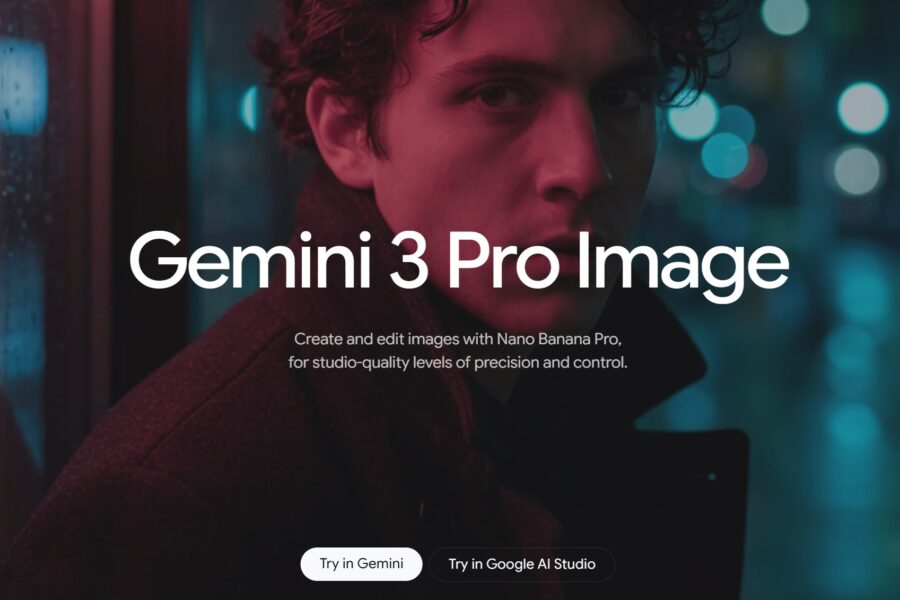Select the "studio-quality levels of precision" text line

click(458, 363)
